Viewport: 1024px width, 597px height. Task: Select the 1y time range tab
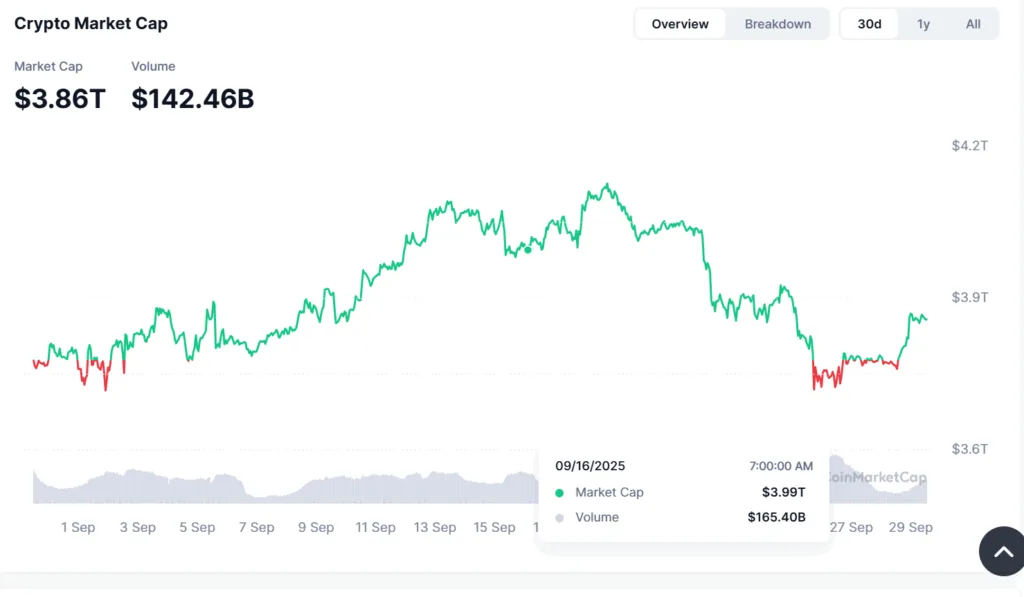tap(923, 23)
